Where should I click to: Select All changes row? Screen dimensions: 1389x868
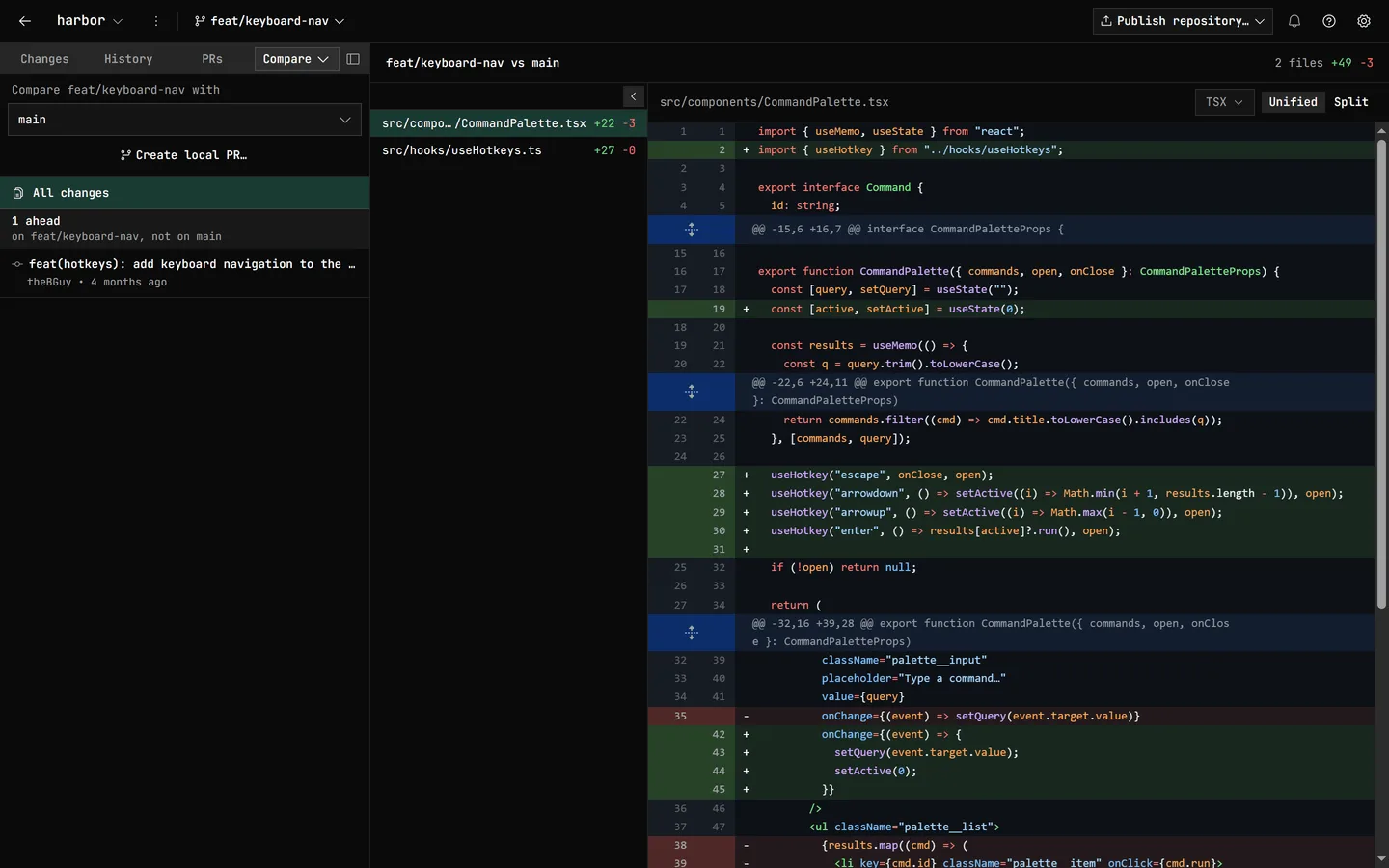(184, 193)
